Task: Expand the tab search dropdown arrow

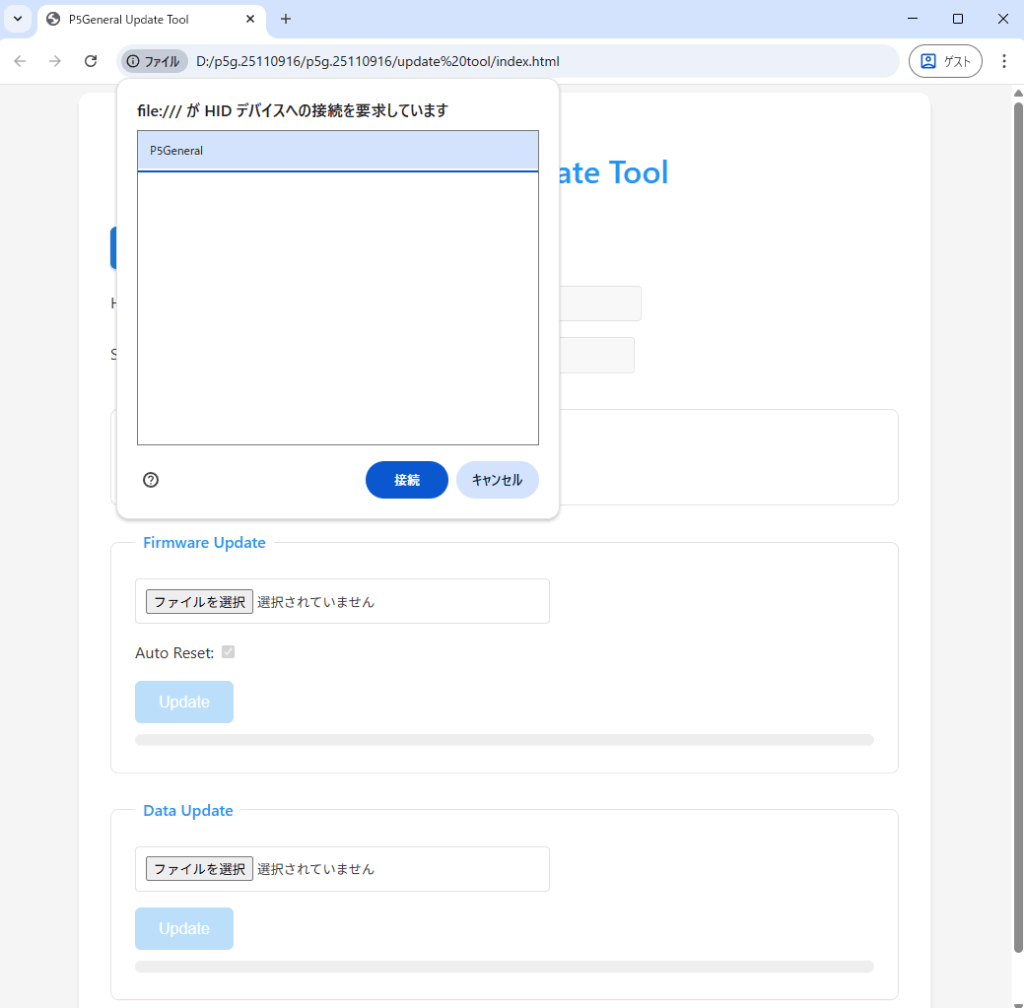Action: pos(17,19)
